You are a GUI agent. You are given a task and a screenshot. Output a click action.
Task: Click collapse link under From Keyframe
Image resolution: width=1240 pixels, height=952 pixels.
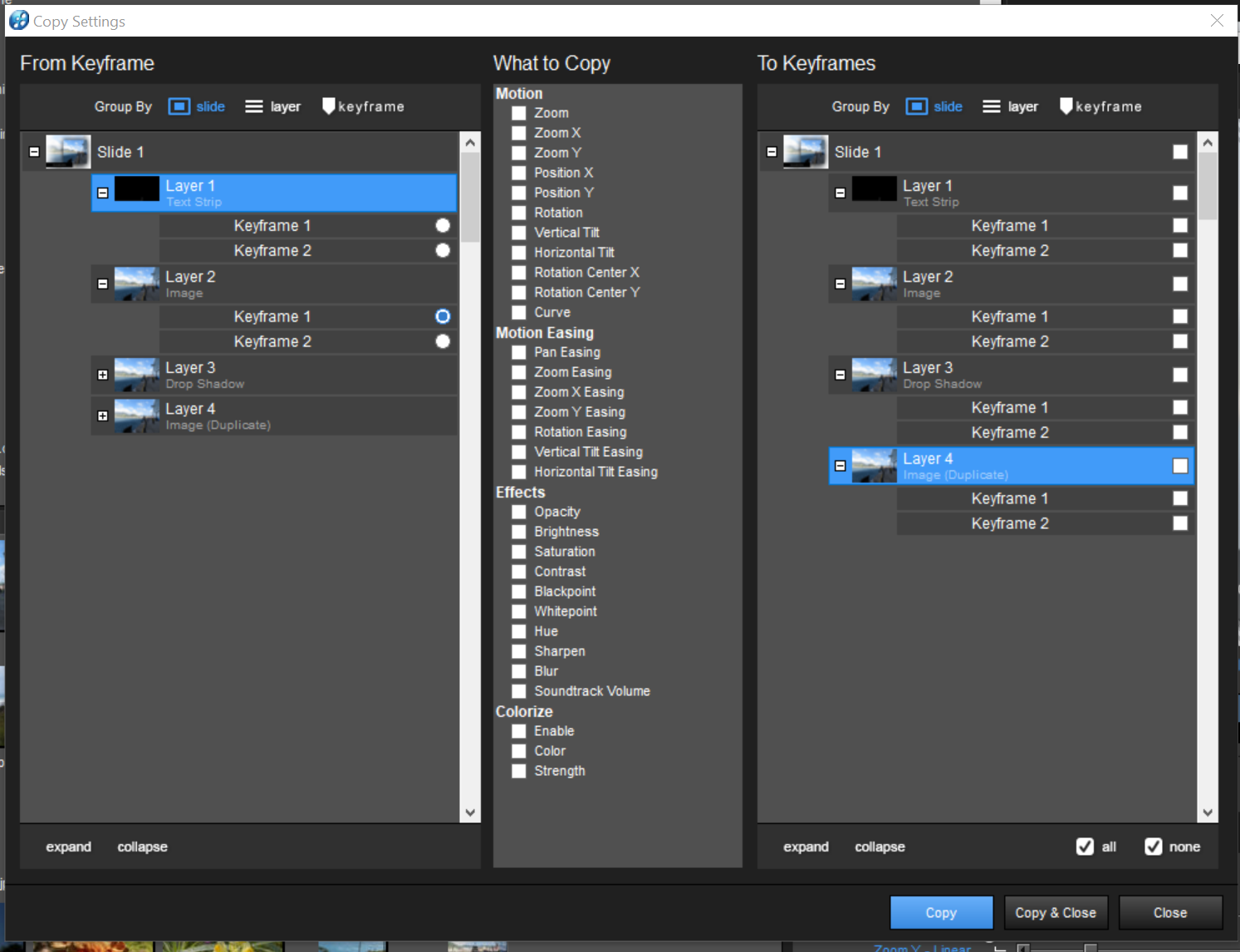(x=142, y=846)
